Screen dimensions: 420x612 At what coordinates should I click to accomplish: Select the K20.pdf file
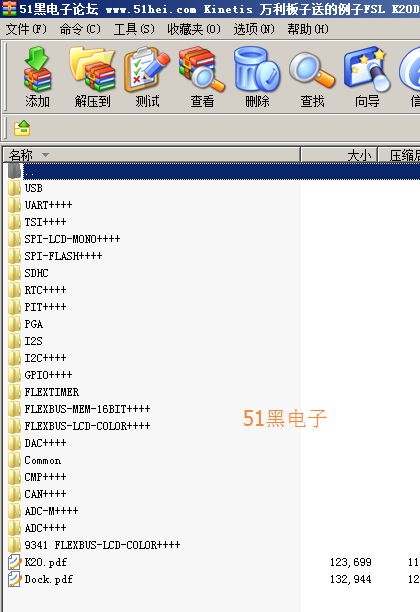(x=45, y=562)
